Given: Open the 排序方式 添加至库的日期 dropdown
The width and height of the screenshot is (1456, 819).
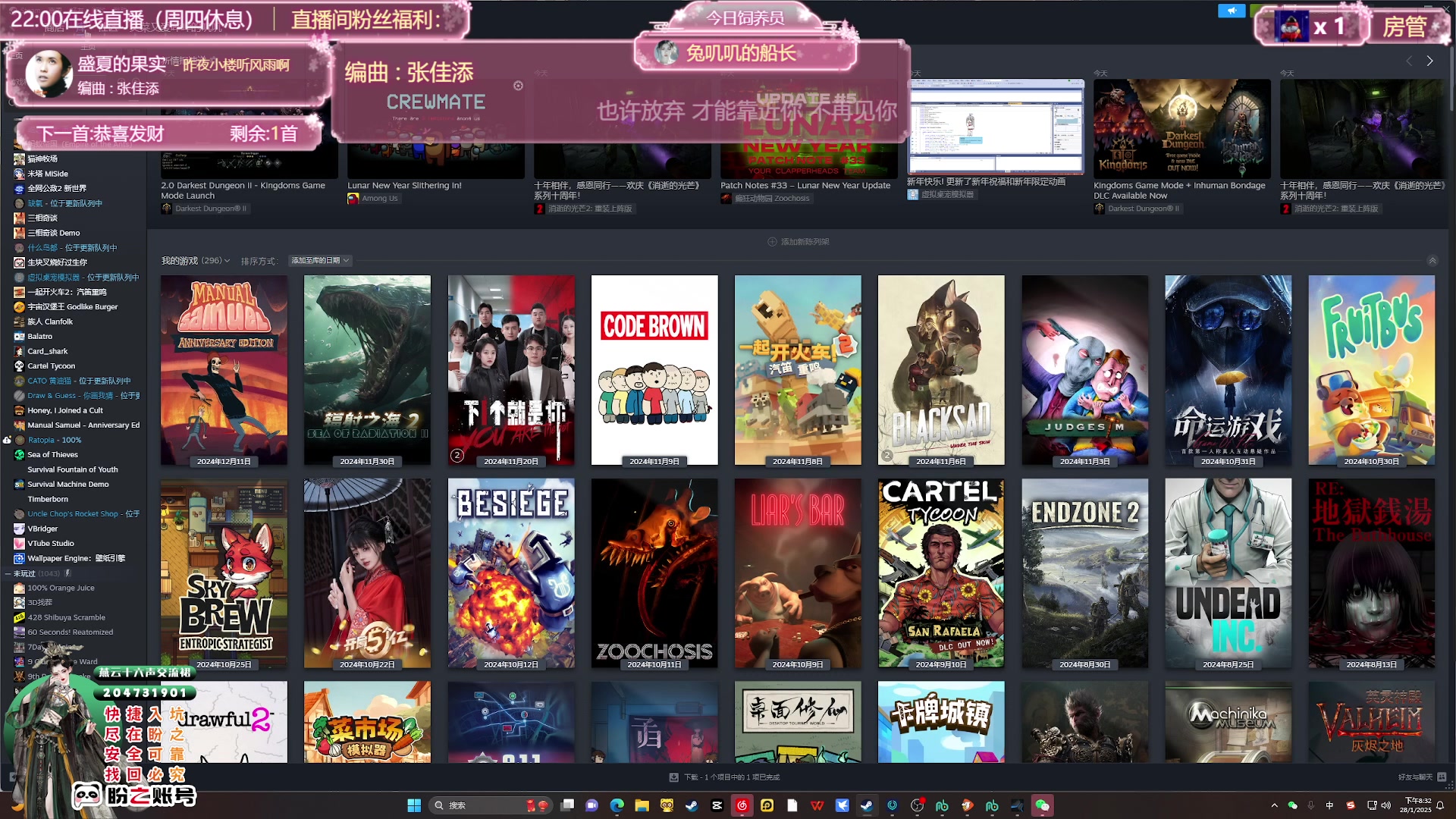Looking at the screenshot, I should pos(320,261).
